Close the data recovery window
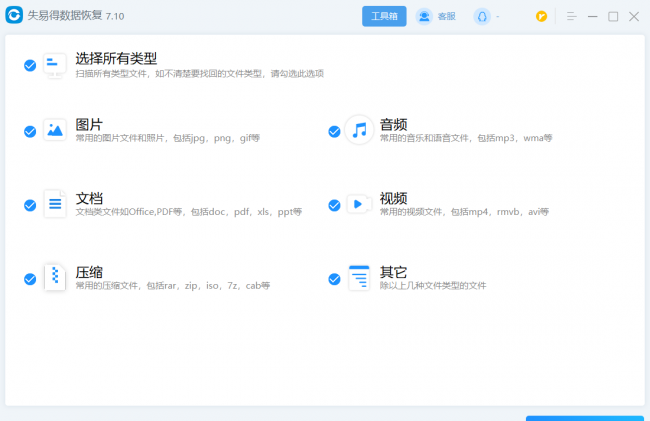Viewport: 650px width, 421px height. pyautogui.click(x=634, y=17)
